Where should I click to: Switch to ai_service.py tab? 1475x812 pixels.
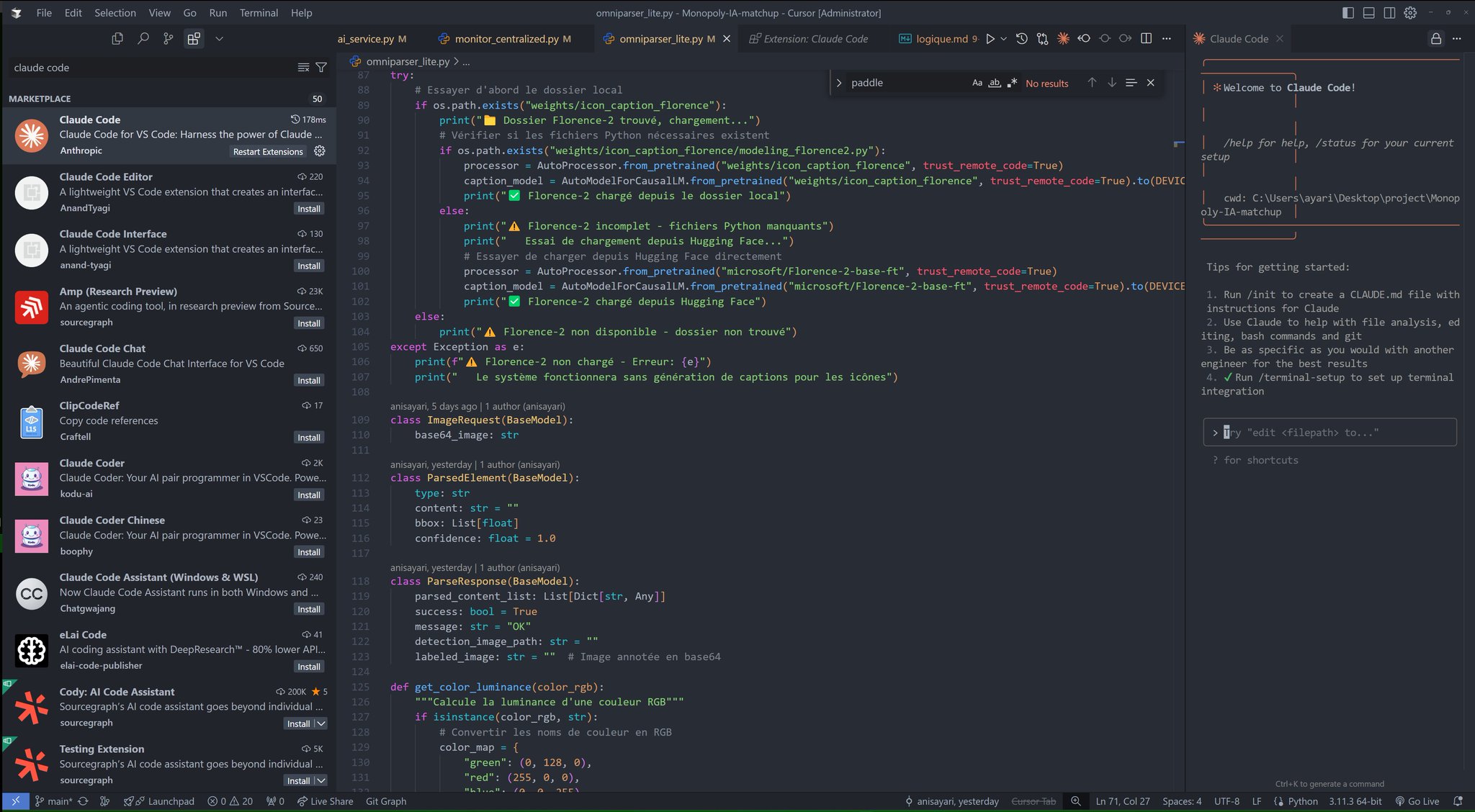(x=371, y=39)
